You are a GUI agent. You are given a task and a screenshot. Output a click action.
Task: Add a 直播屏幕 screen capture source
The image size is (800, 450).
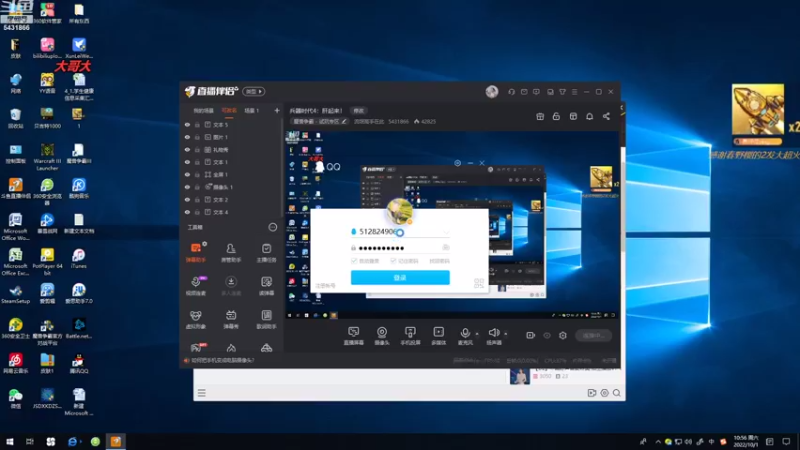354,336
